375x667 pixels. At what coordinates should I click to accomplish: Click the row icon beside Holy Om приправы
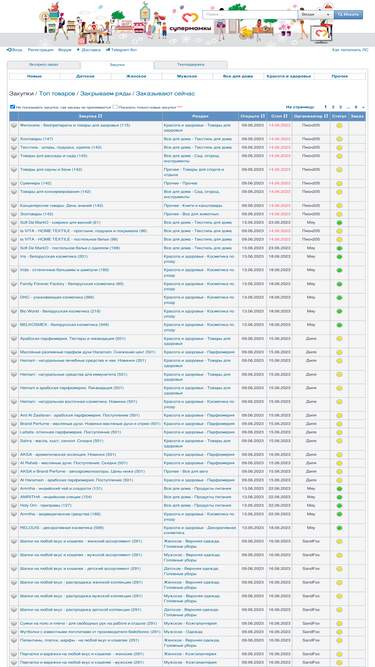[x=14, y=506]
